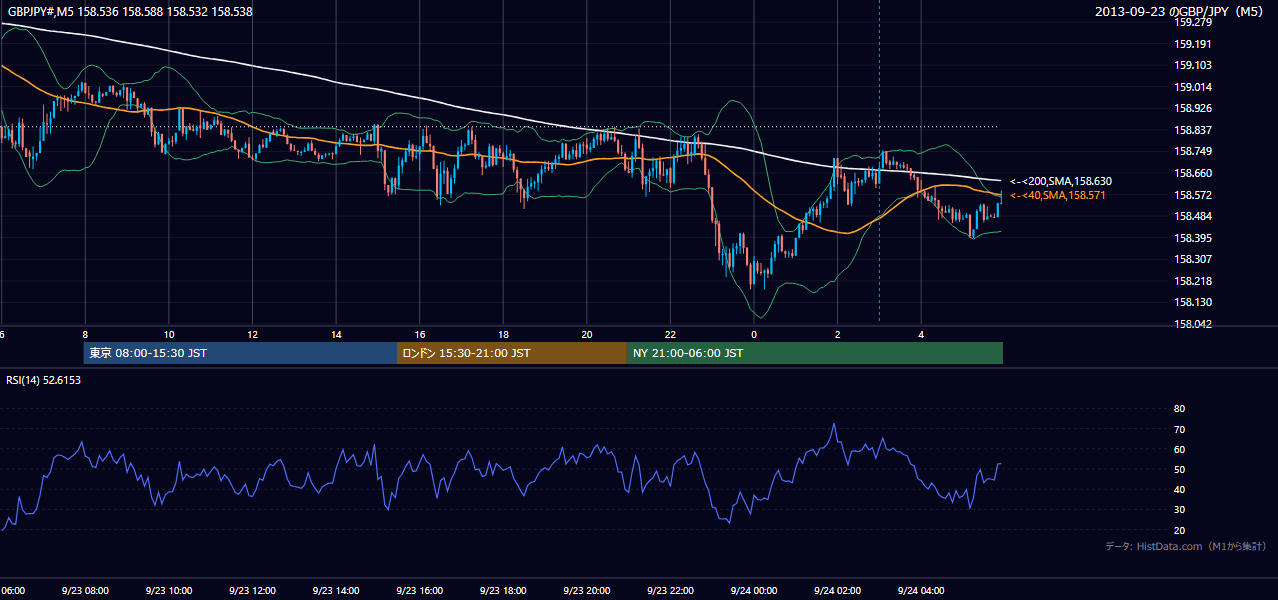Click RSI level 60 on the scale
1278x600 pixels.
[x=1179, y=449]
